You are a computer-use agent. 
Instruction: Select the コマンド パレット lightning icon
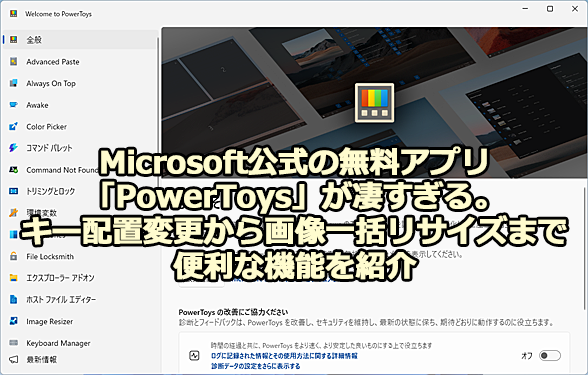[14, 148]
